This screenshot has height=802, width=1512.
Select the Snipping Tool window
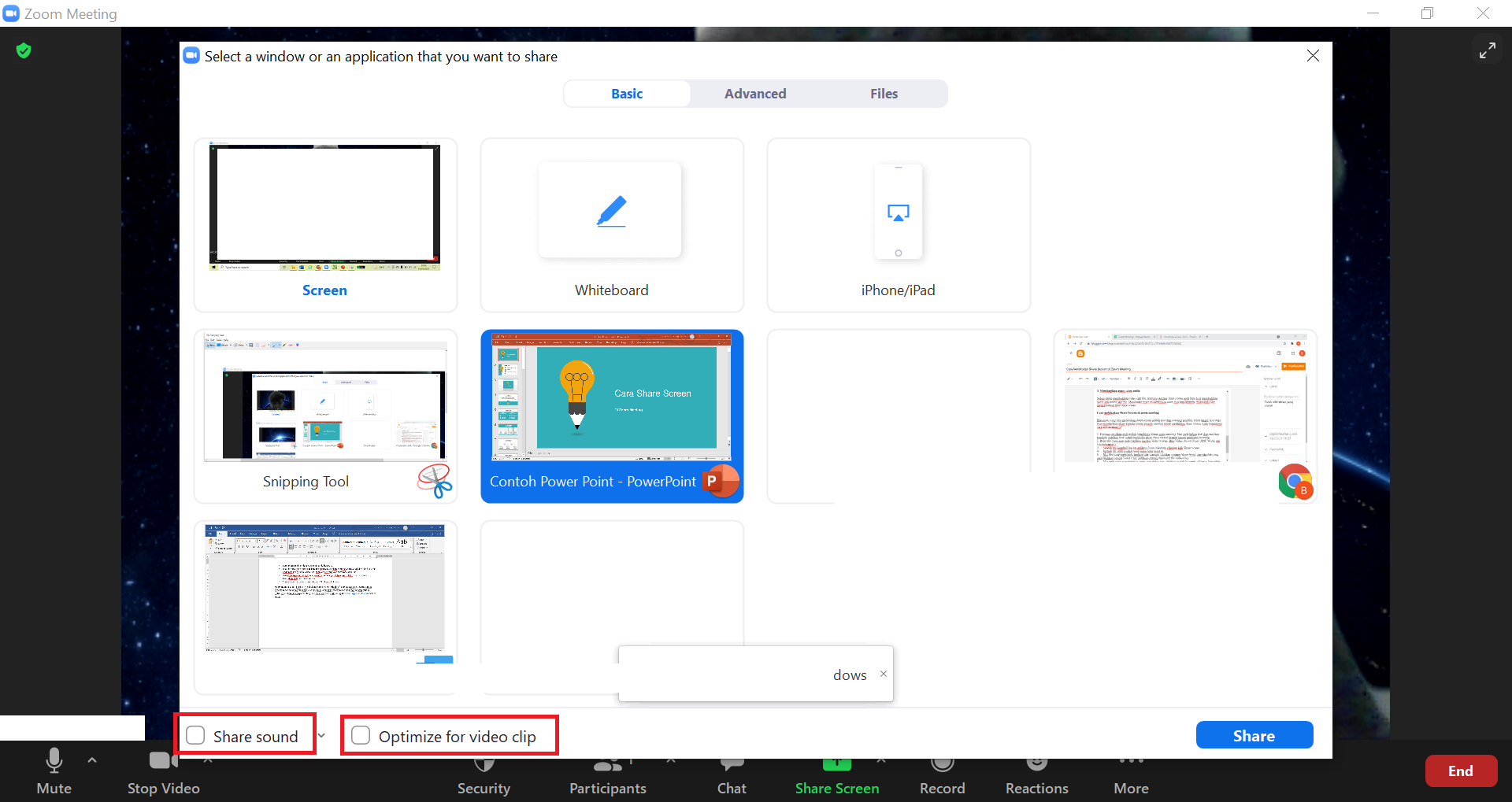coord(325,416)
